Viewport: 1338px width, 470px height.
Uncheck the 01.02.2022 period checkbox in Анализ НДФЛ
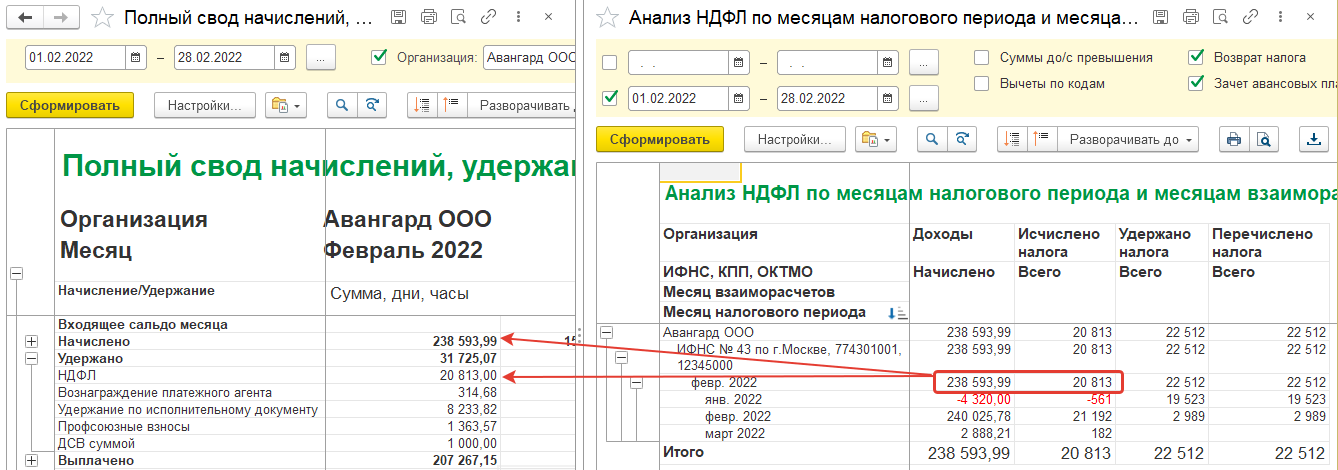tap(610, 99)
